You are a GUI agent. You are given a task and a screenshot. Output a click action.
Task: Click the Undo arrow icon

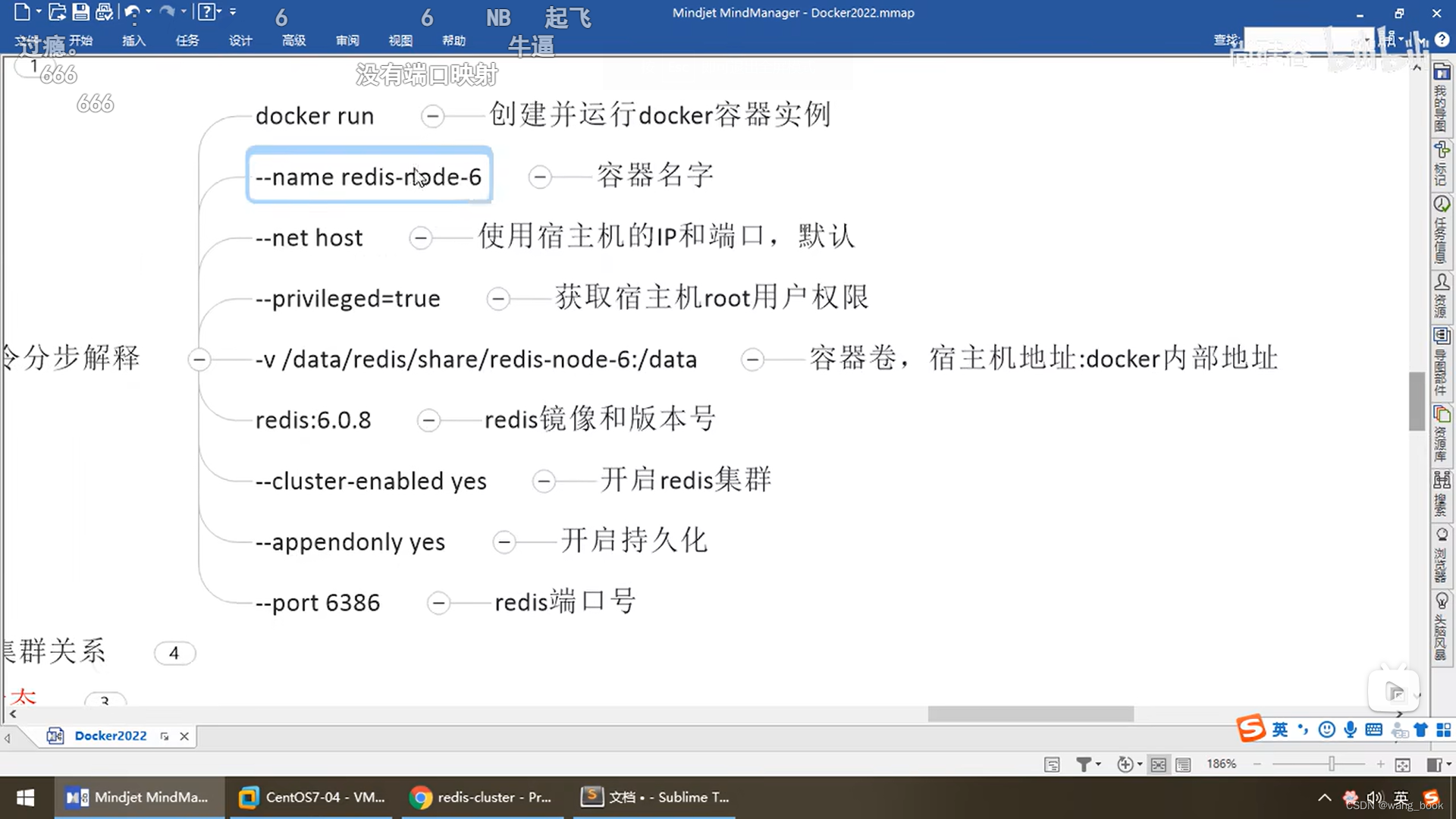tap(132, 12)
